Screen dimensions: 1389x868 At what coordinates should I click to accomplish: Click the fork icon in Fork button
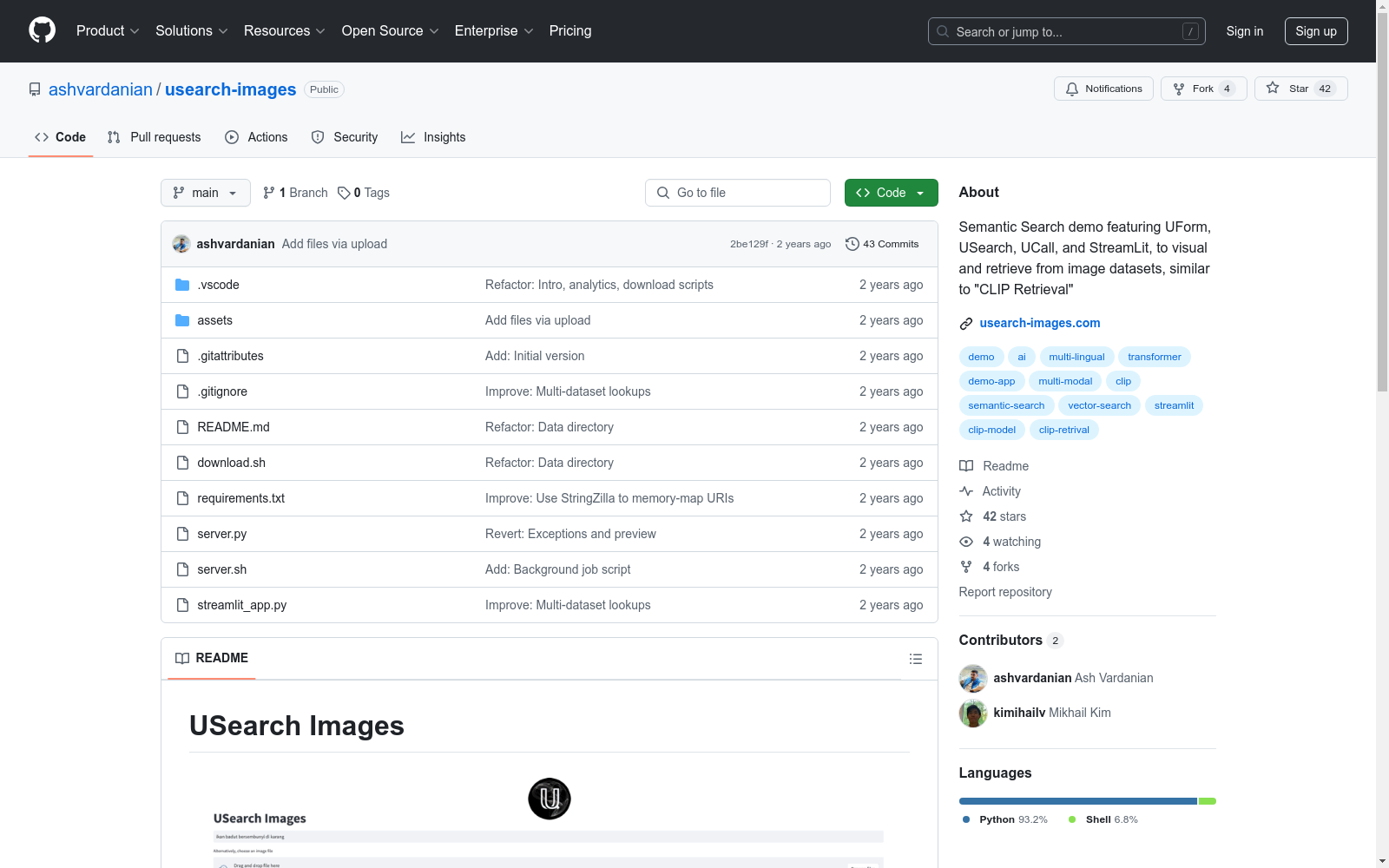1179,89
